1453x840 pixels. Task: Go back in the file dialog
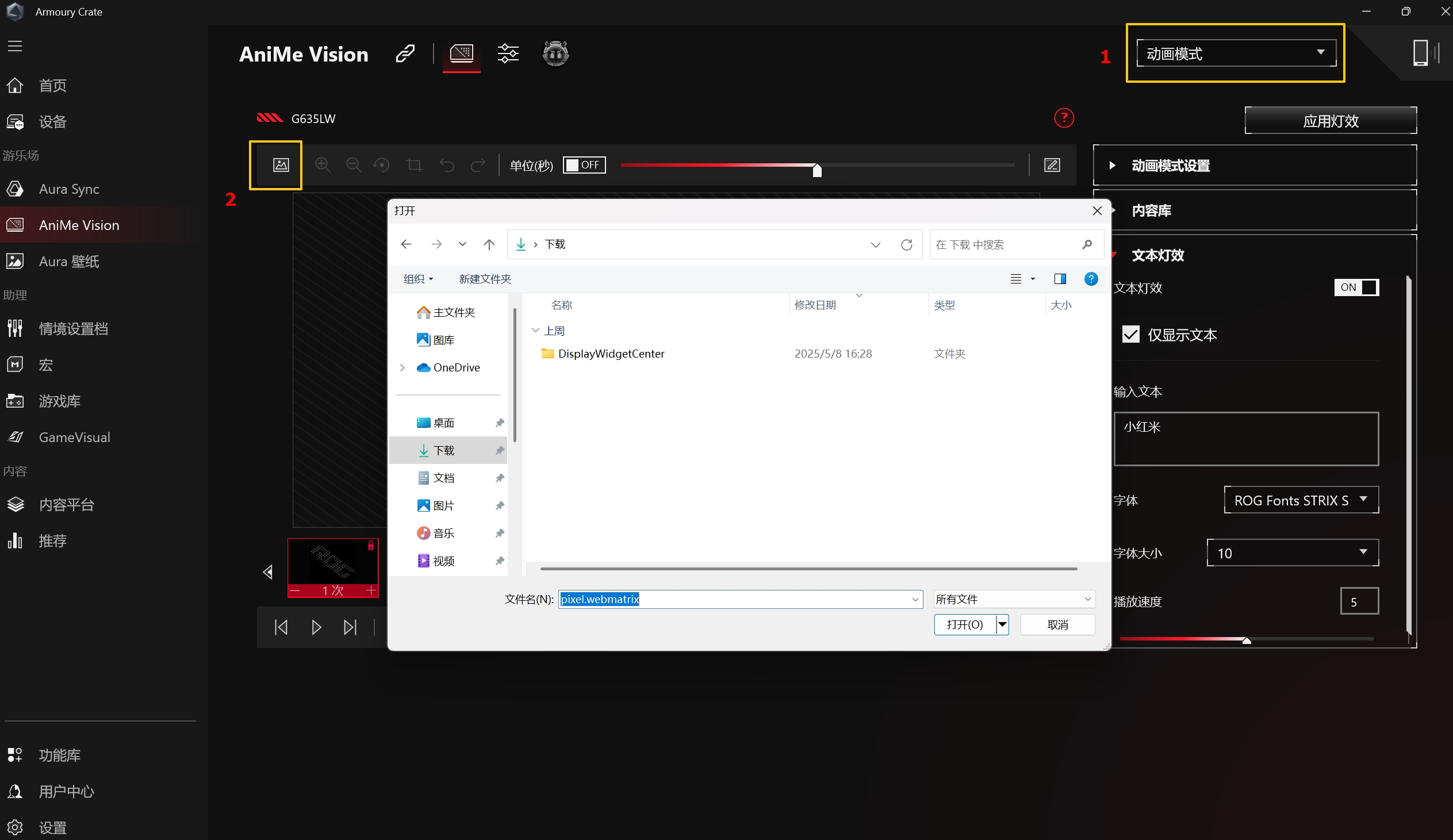[406, 244]
